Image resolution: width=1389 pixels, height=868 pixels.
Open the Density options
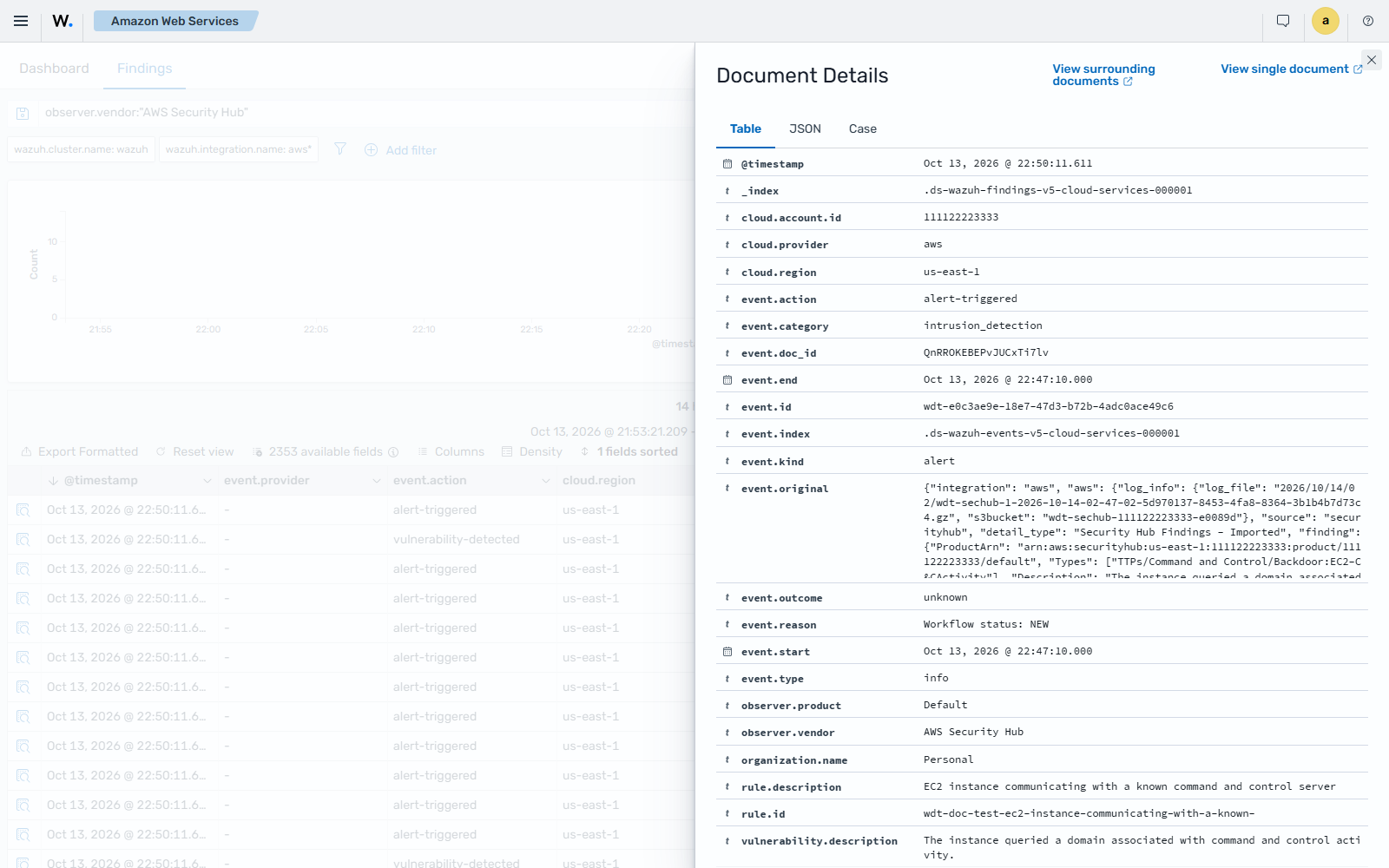(531, 451)
